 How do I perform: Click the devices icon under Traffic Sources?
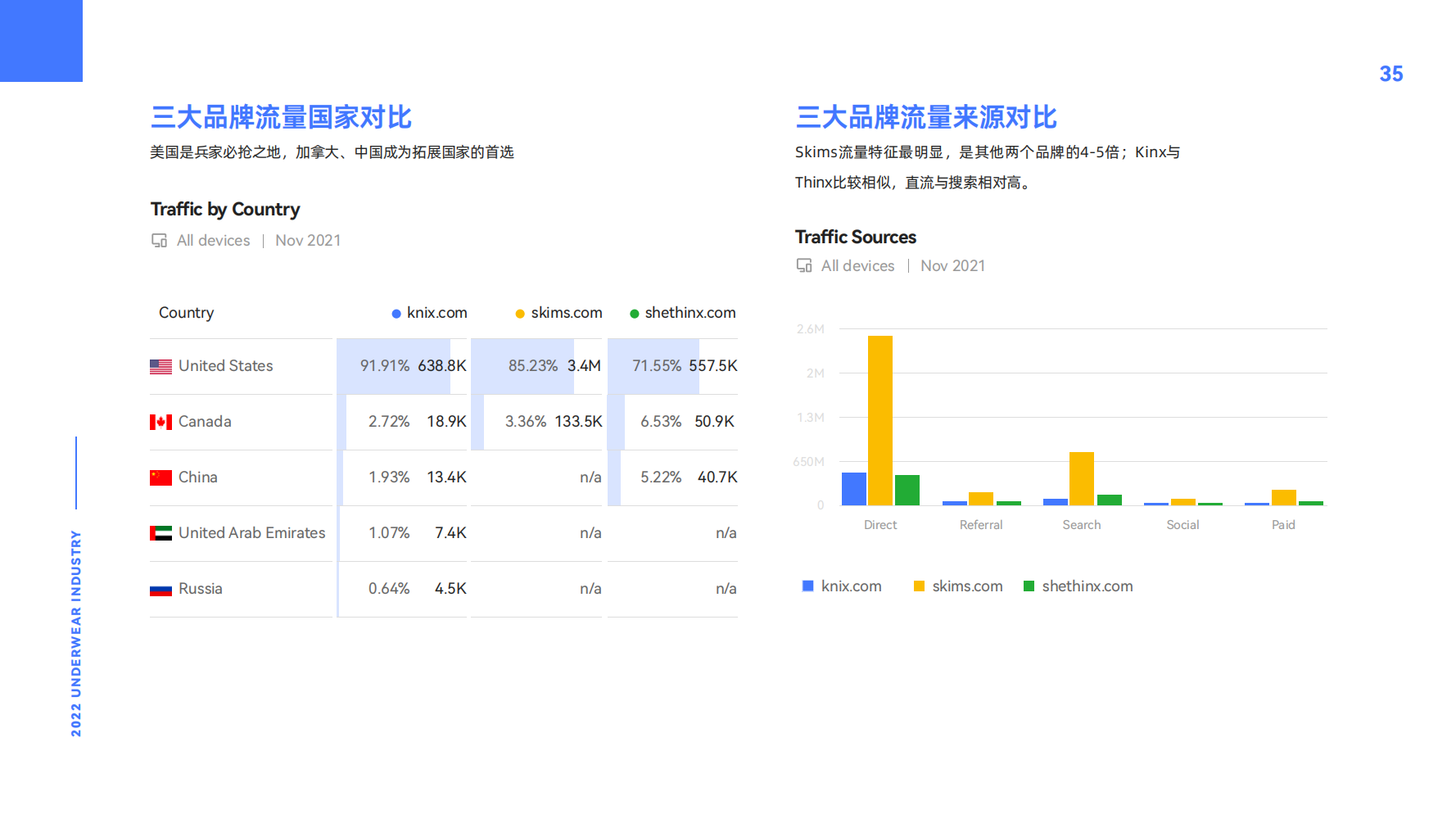[x=804, y=265]
